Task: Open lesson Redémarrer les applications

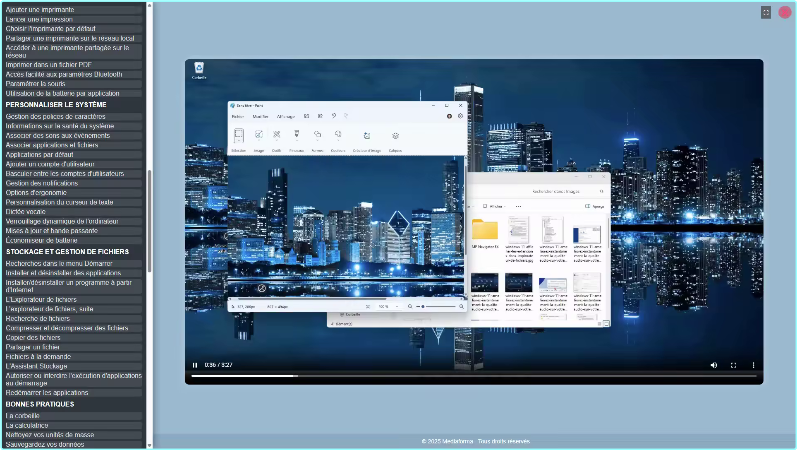Action: pyautogui.click(x=73, y=393)
